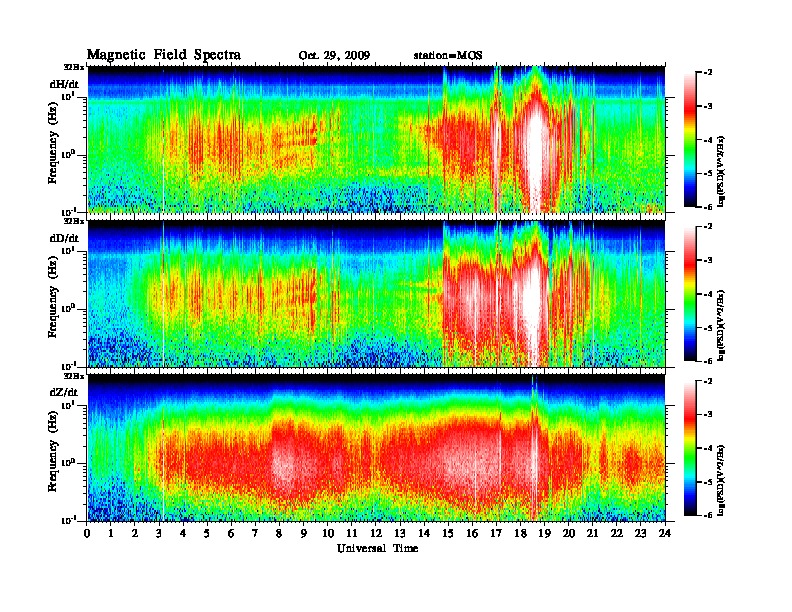Click the "station=MOS" label
Viewport: 792px width, 612px height.
pyautogui.click(x=448, y=56)
